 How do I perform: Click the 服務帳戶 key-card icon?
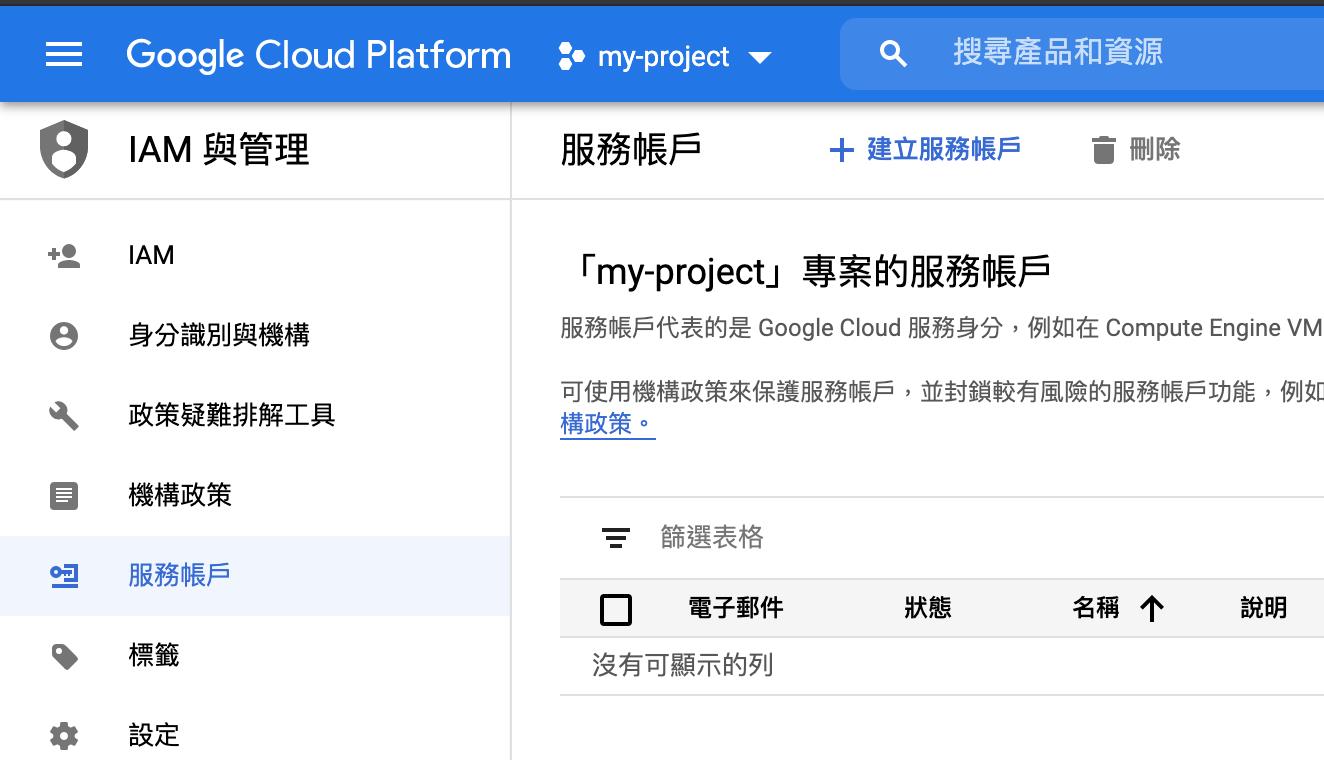(64, 575)
